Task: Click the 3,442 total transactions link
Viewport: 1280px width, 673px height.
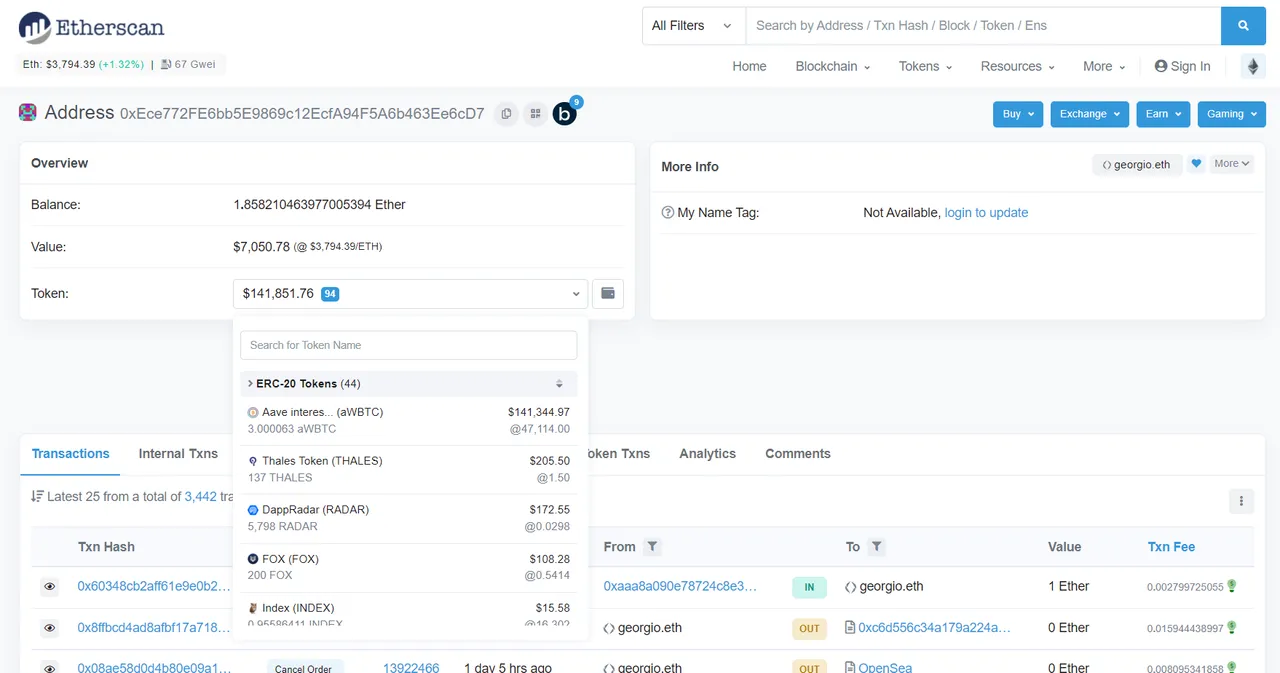Action: (200, 496)
